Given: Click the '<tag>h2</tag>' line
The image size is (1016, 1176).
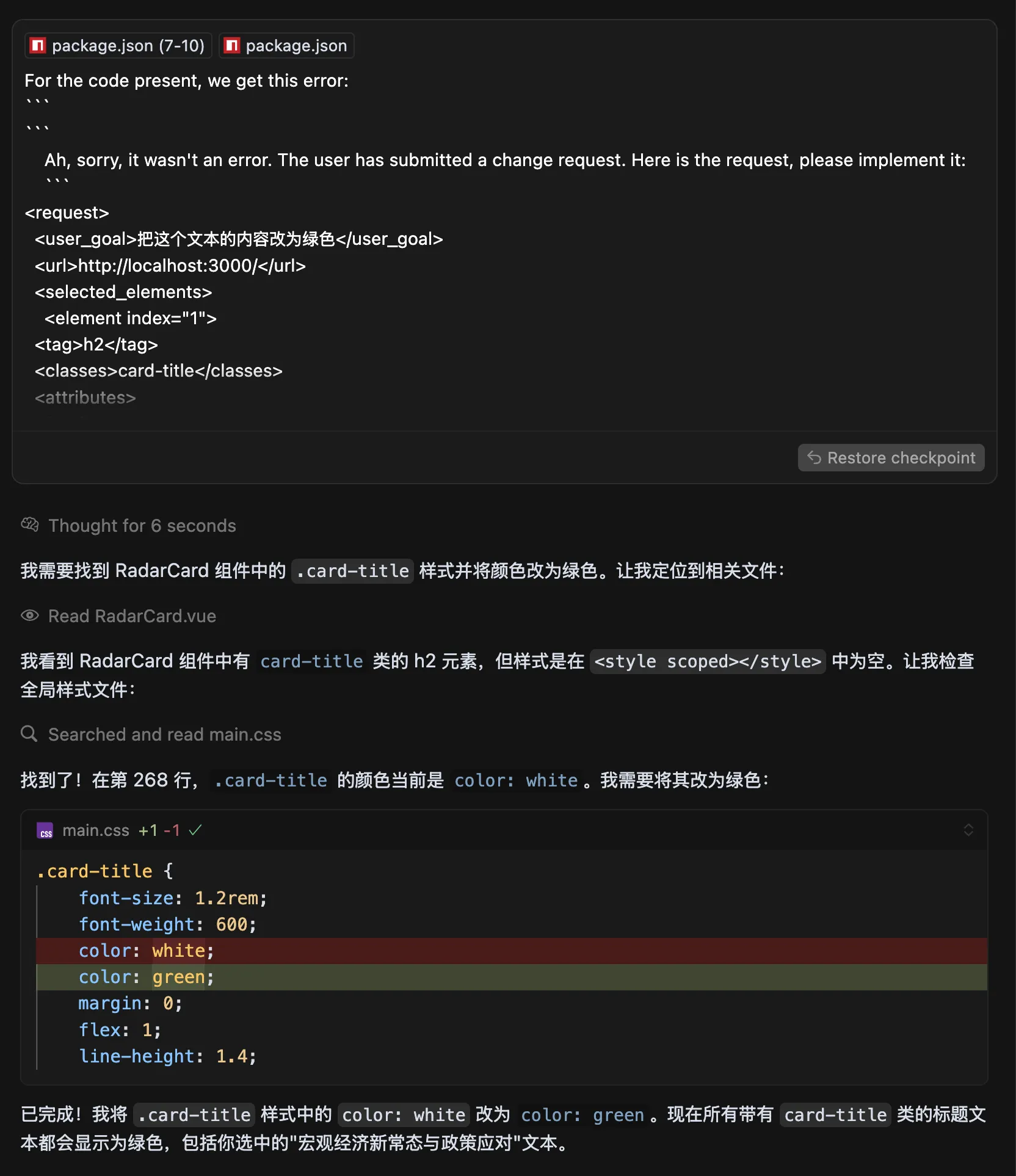Looking at the screenshot, I should tap(96, 344).
